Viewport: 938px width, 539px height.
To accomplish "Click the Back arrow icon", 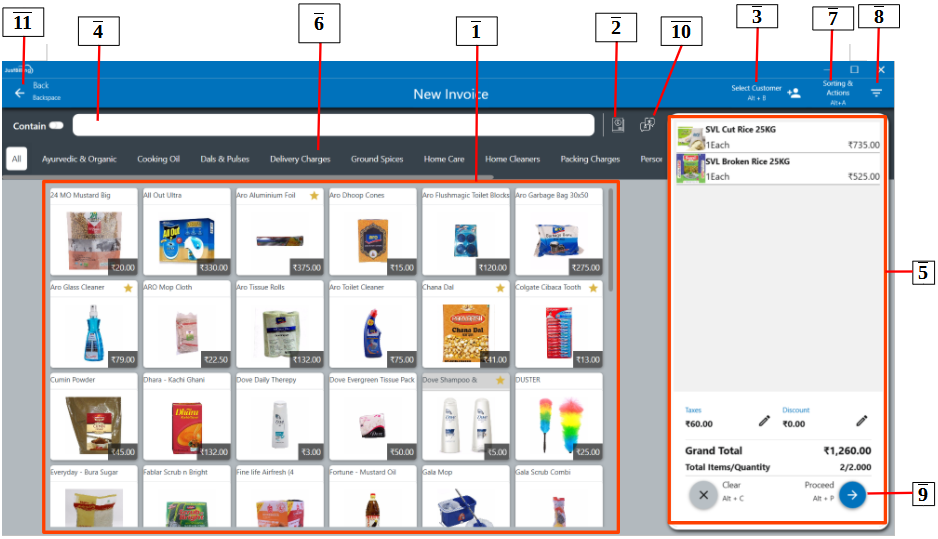I will (19, 92).
